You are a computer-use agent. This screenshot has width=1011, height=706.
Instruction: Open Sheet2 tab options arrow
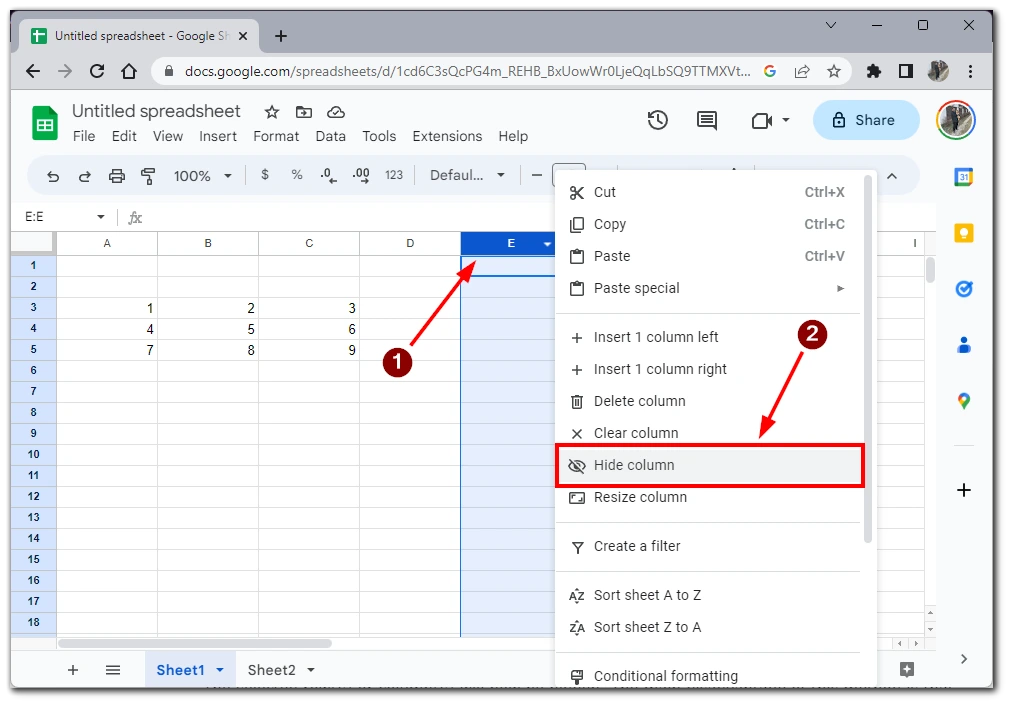[311, 670]
